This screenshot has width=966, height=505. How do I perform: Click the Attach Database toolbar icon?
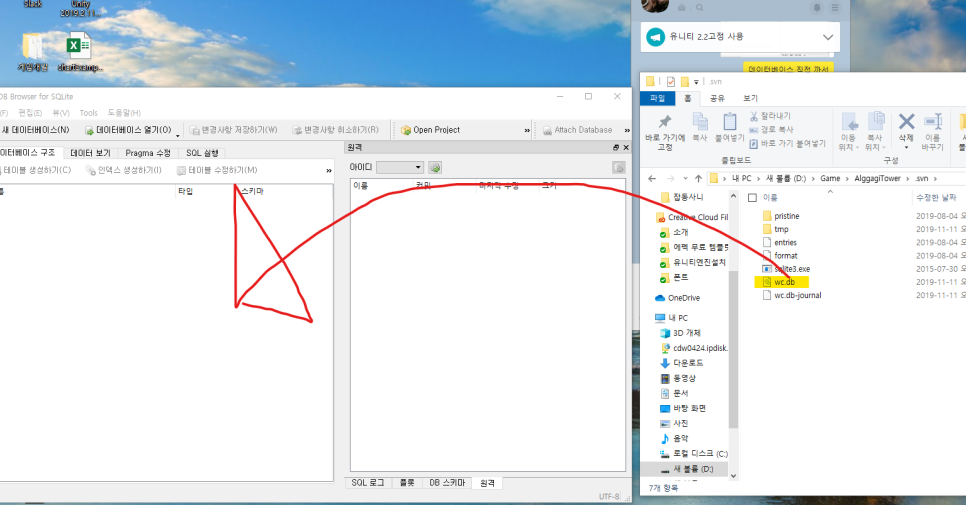tap(546, 130)
